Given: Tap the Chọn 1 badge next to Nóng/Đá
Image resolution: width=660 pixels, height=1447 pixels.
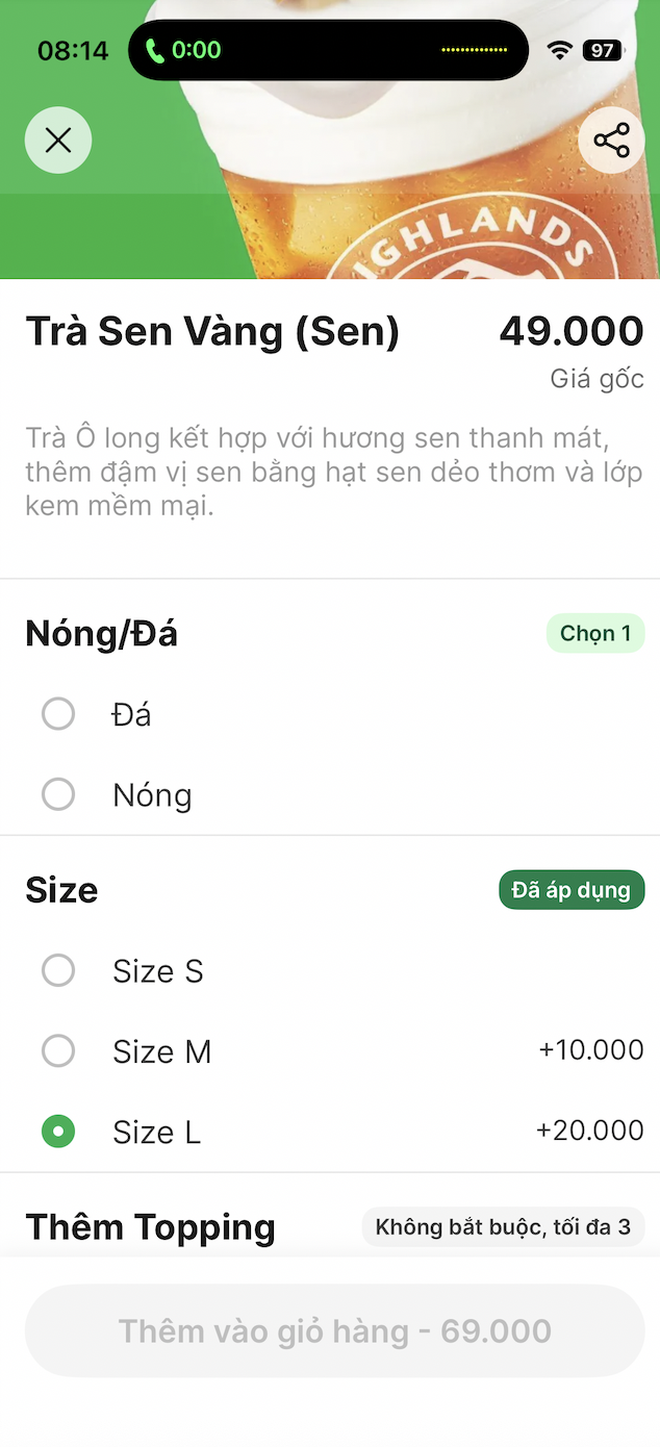Looking at the screenshot, I should pyautogui.click(x=595, y=633).
